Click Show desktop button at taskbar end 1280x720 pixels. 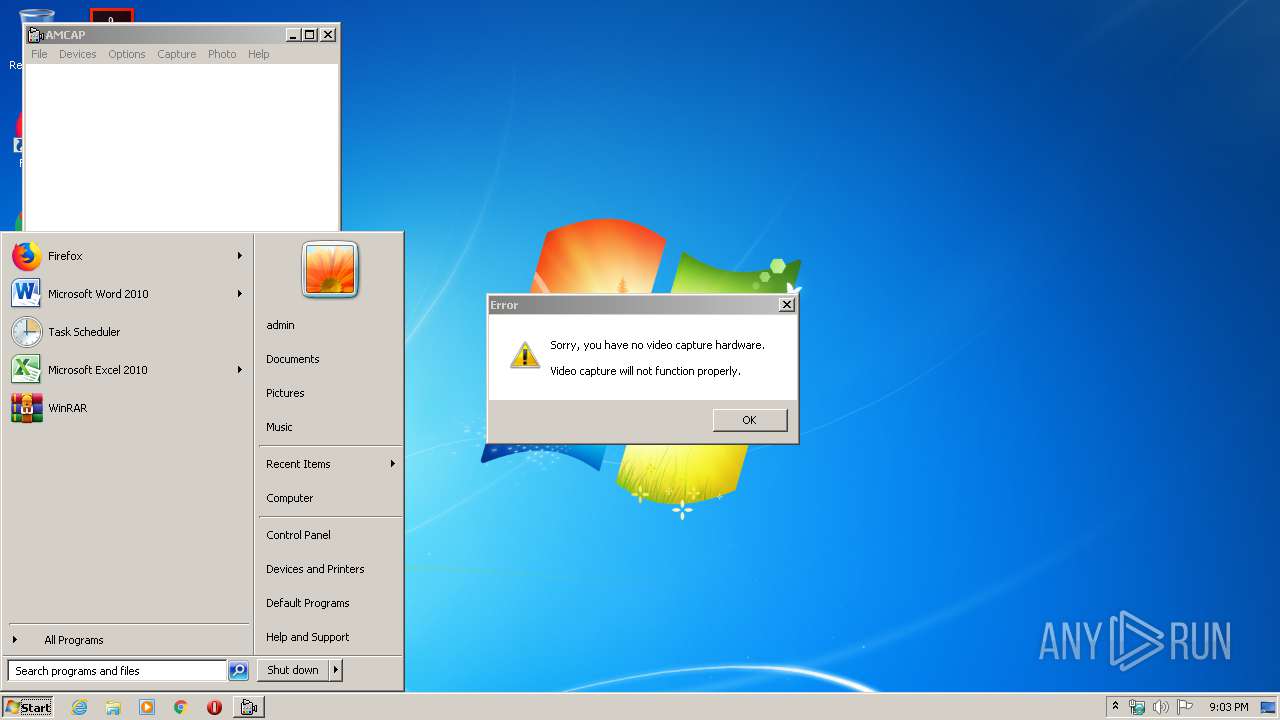(1269, 707)
